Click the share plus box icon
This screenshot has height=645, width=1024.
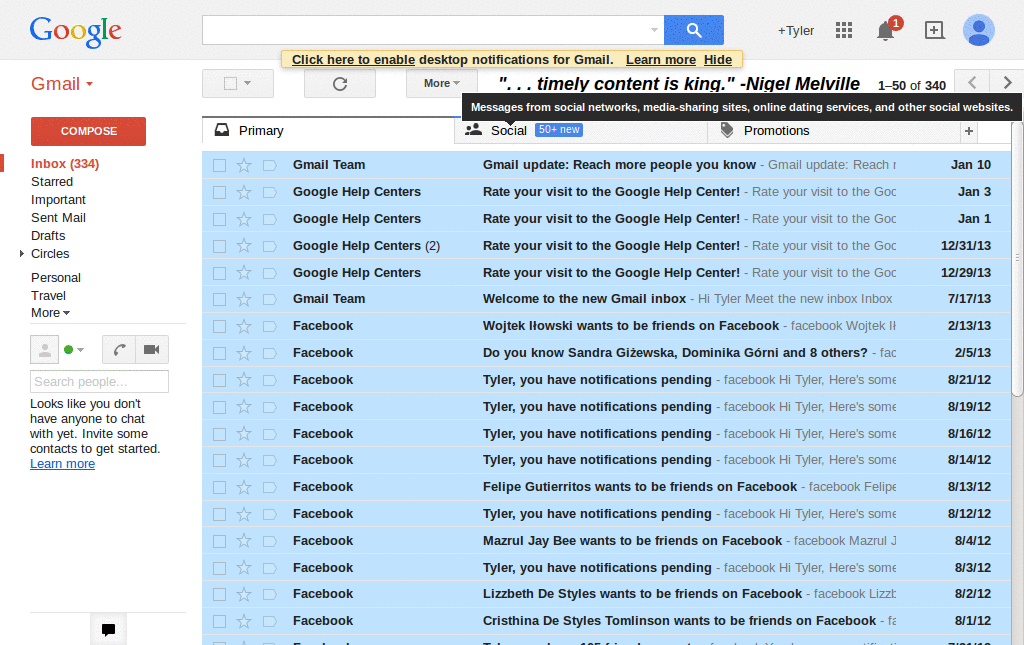point(935,30)
